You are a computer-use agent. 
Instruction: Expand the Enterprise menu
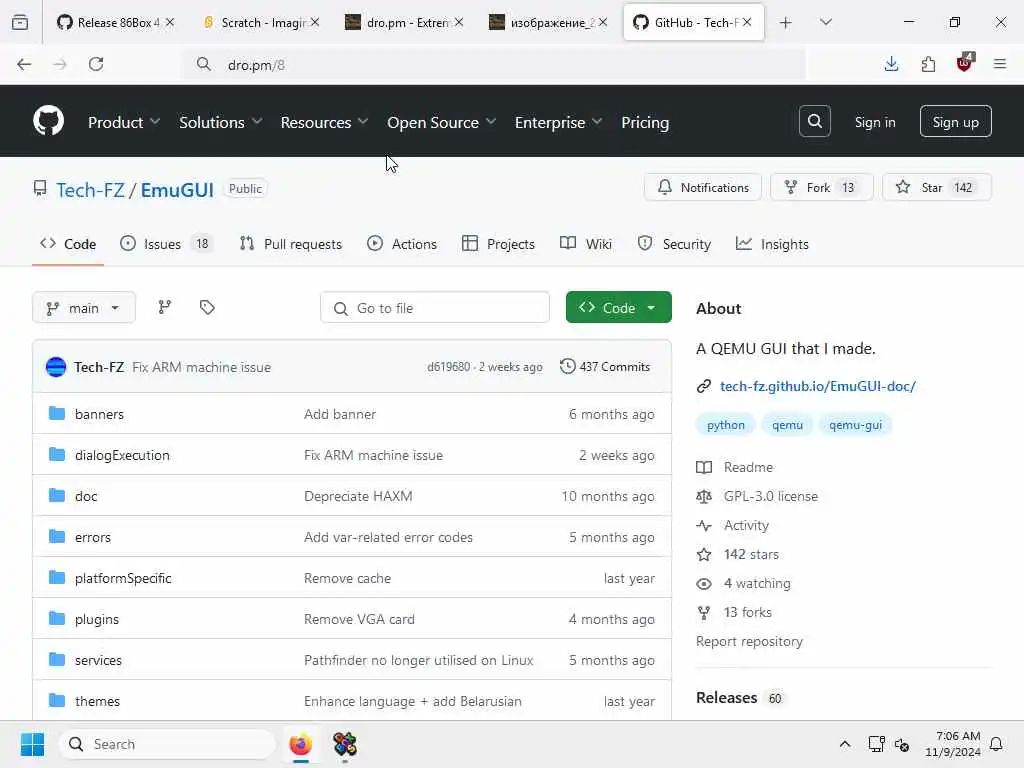point(558,122)
